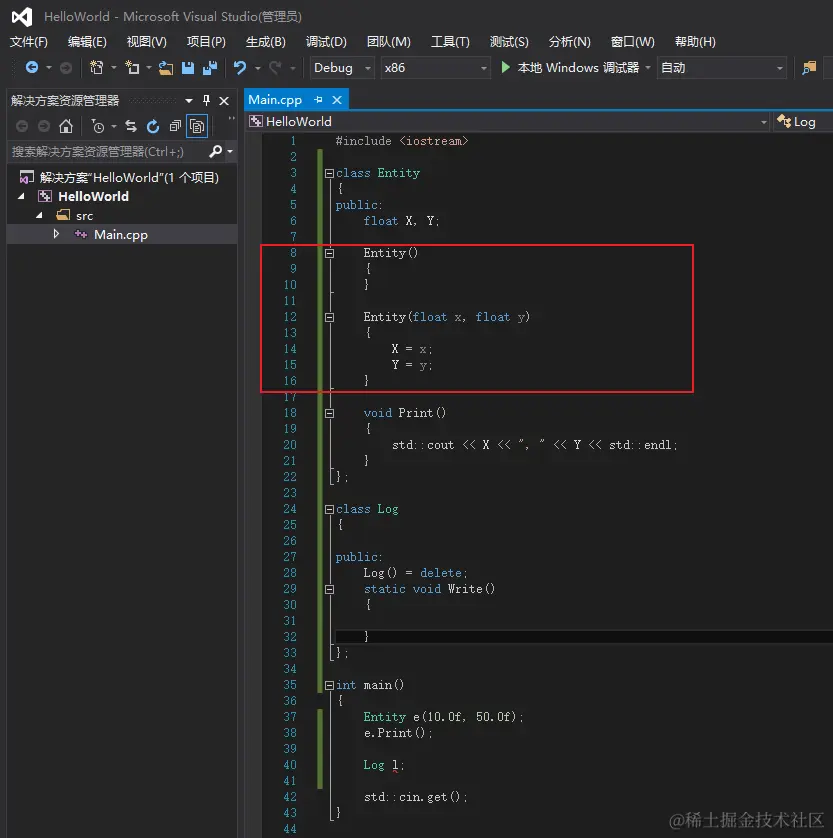Open the search options dropdown in Solution Explorer
The image size is (833, 838).
click(x=230, y=152)
